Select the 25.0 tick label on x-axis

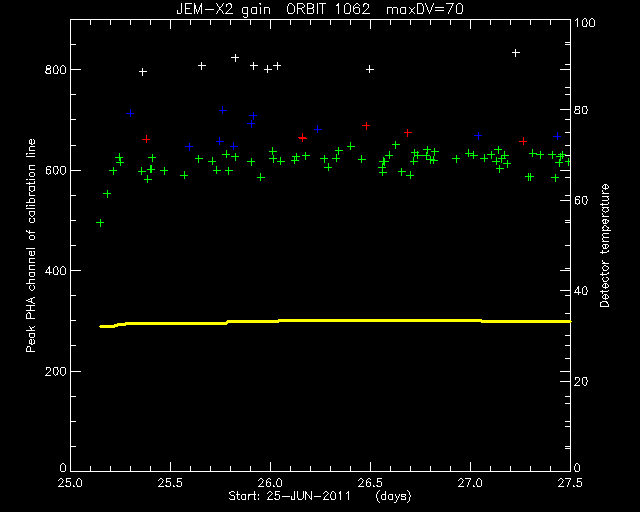click(x=70, y=483)
